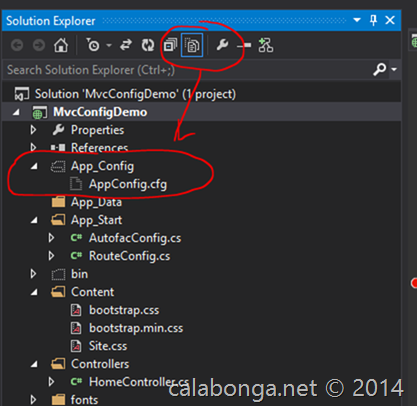Toggle Show All Files button
The height and width of the screenshot is (406, 417).
(192, 45)
